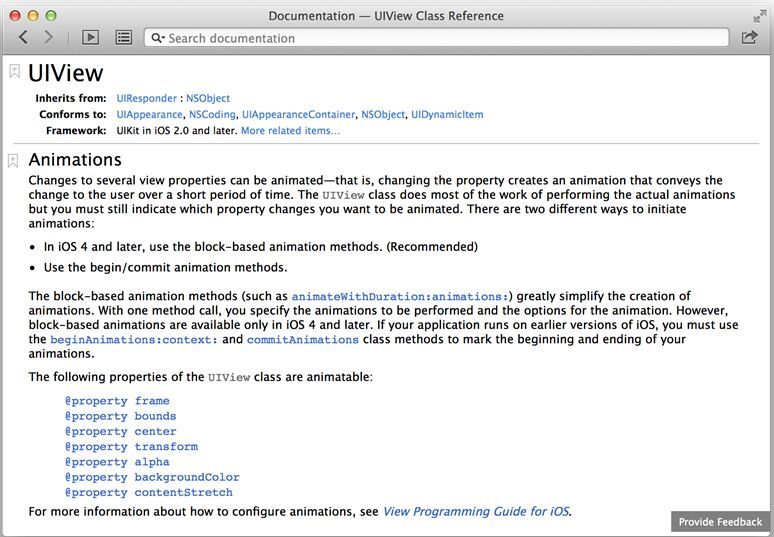The image size is (774, 537).
Task: Click bullet text about block-based animation methods
Action: pyautogui.click(x=261, y=247)
